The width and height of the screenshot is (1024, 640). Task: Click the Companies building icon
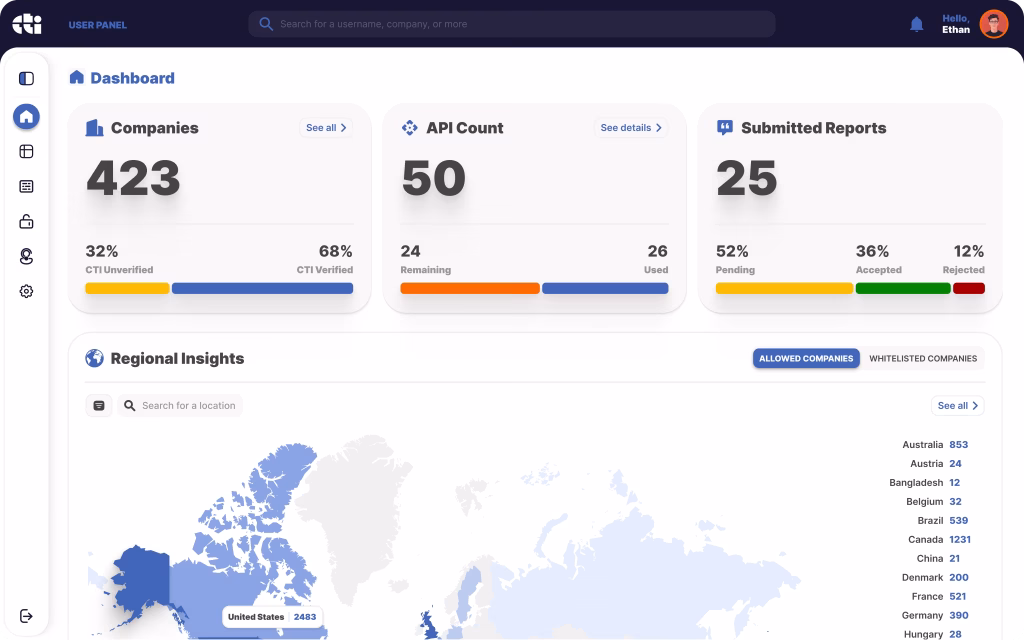94,127
